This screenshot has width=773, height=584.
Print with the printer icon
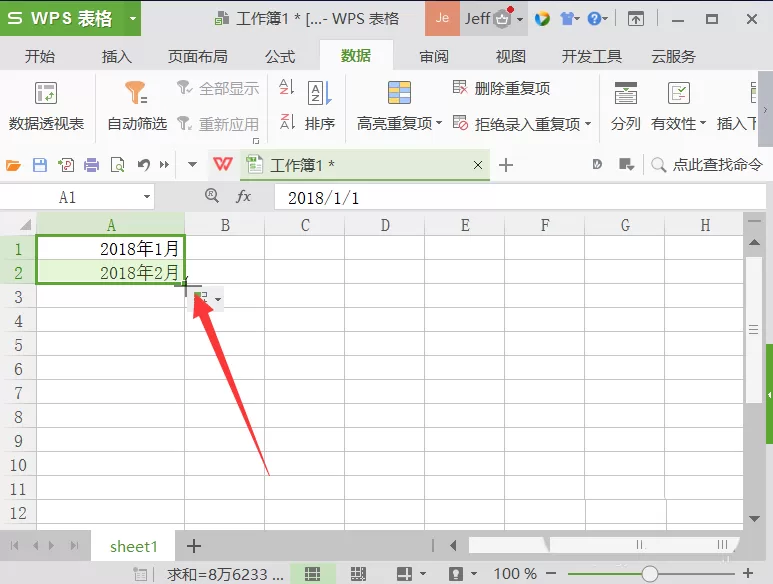click(x=92, y=165)
